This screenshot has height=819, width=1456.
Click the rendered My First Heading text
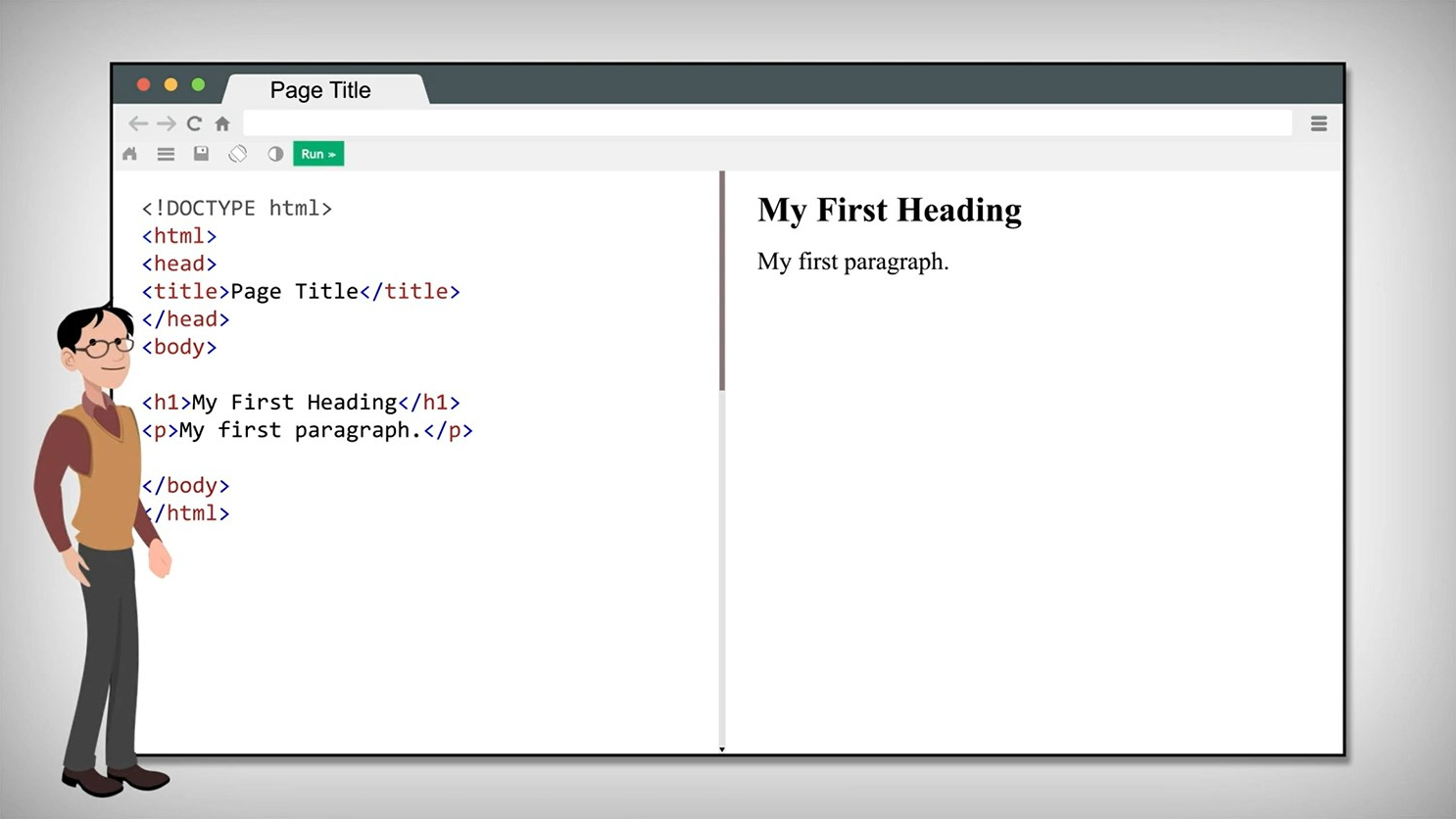coord(889,210)
